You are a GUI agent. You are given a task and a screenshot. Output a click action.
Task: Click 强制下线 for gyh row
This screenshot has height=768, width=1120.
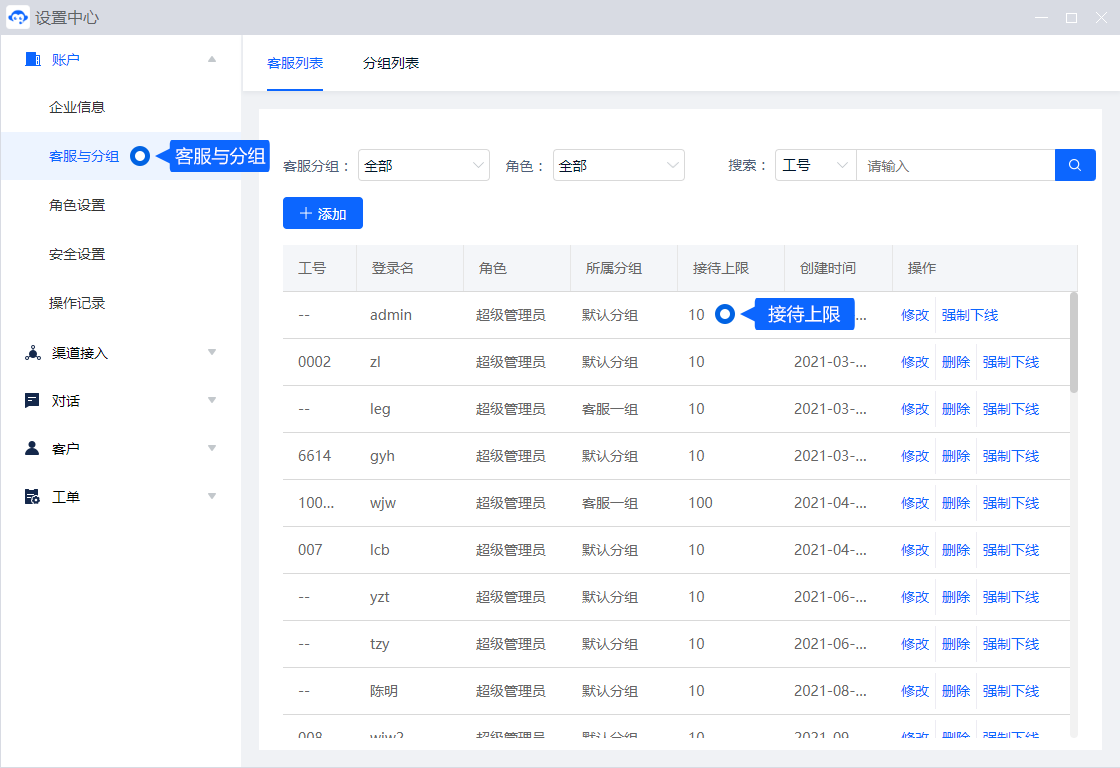(1011, 456)
